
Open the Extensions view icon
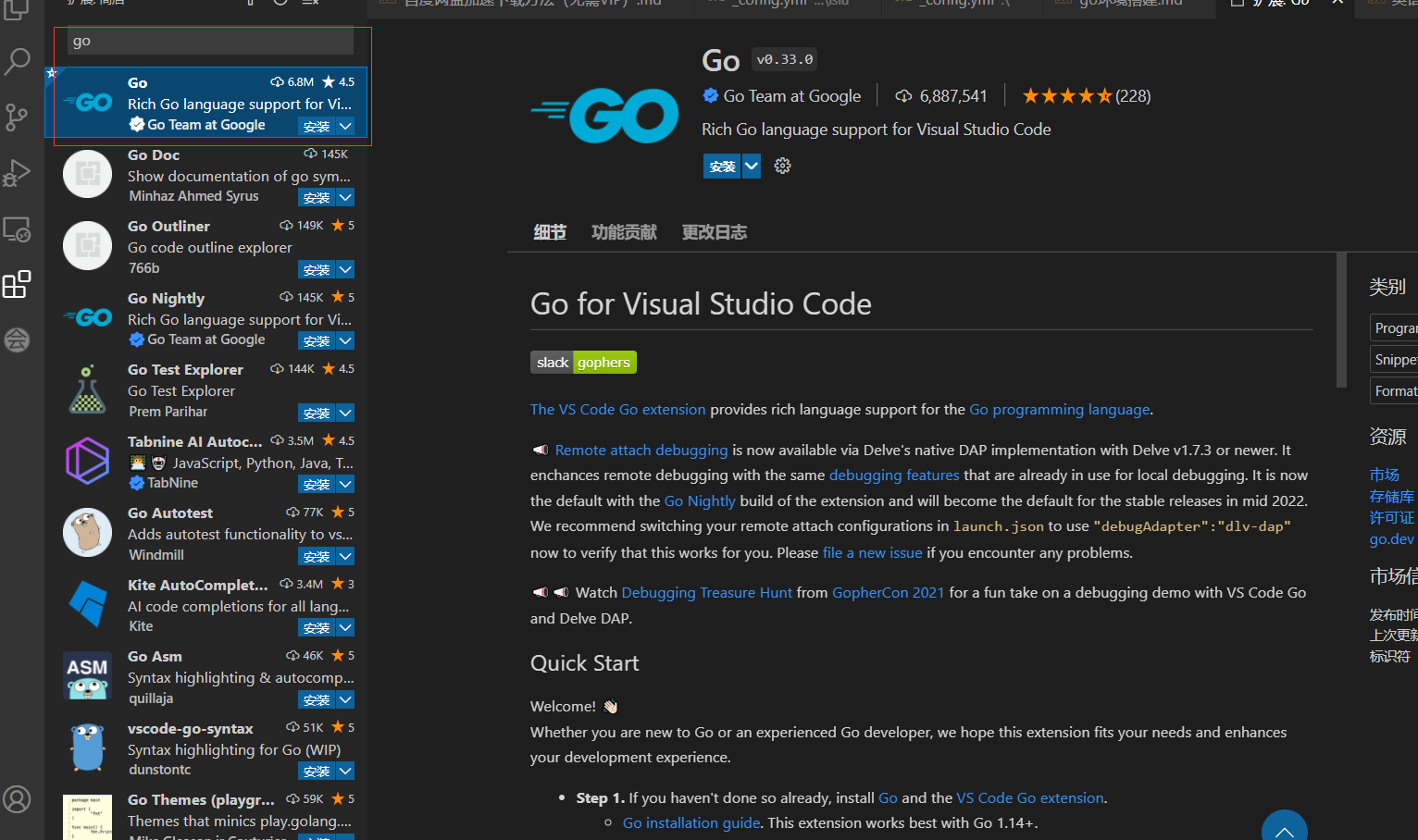pyautogui.click(x=17, y=284)
